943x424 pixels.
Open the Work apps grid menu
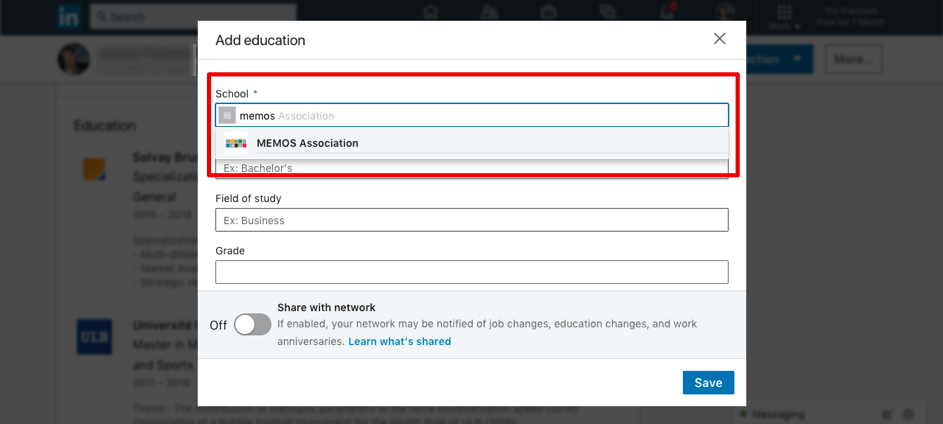784,17
